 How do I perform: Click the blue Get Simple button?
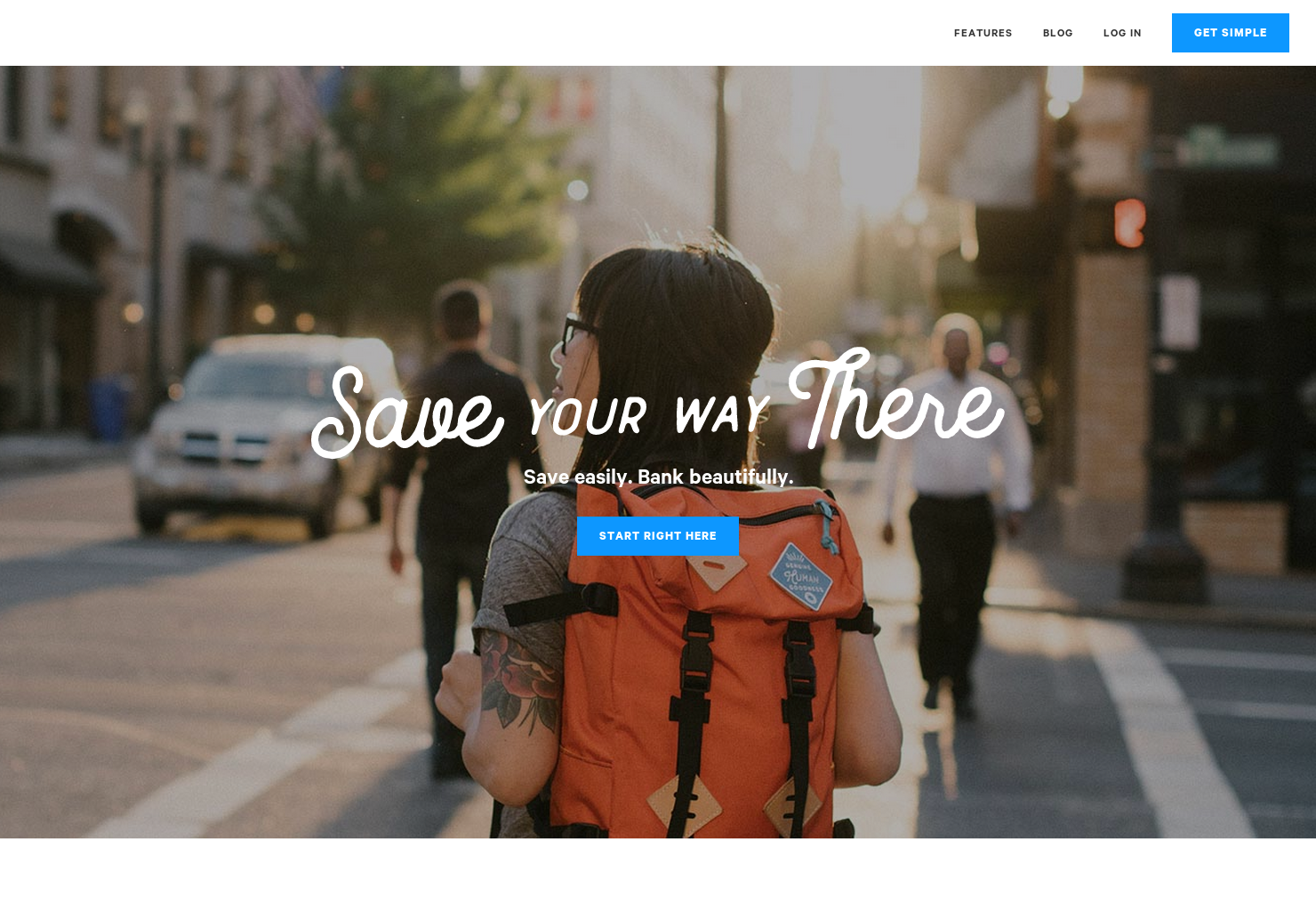1230,33
